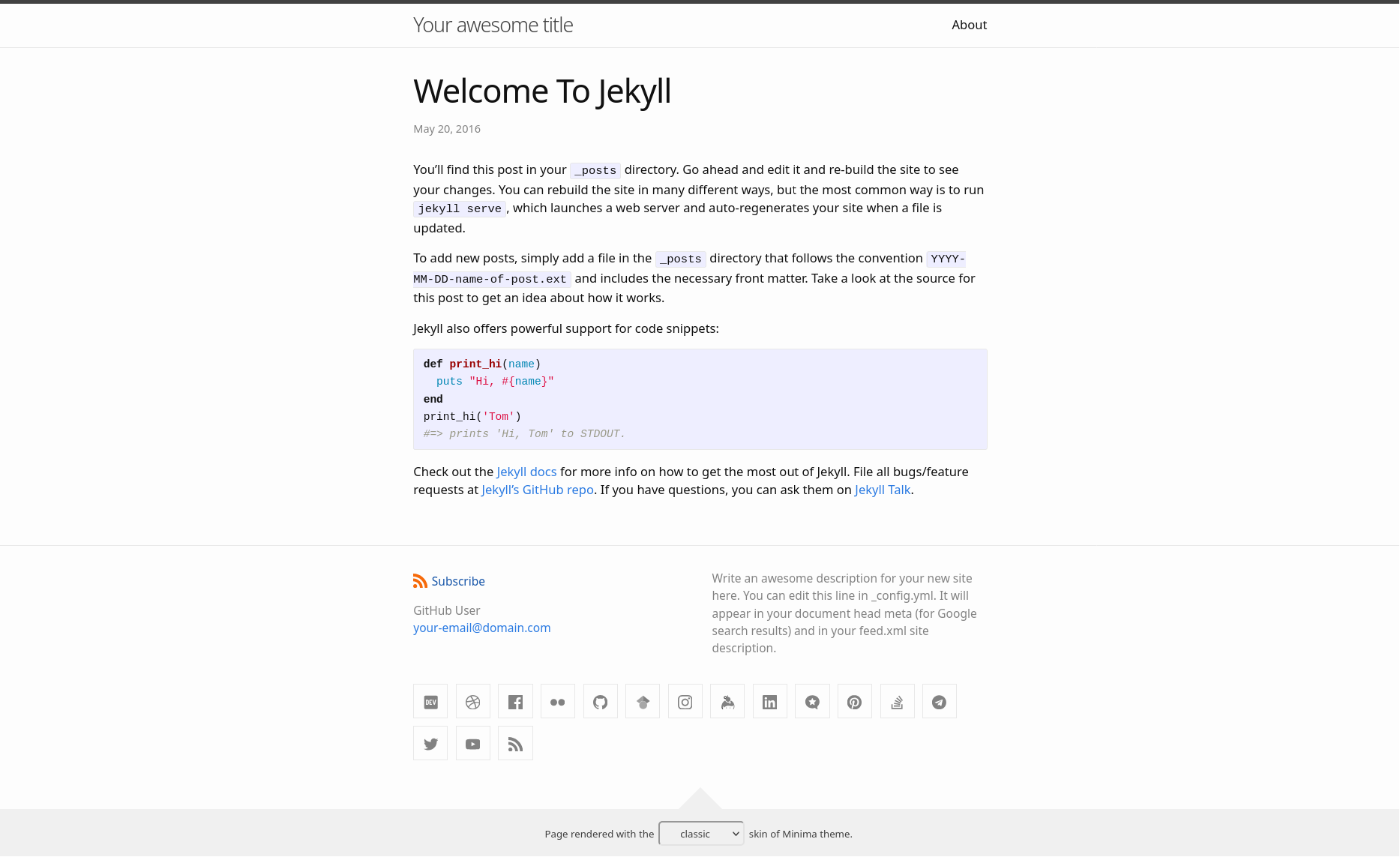The height and width of the screenshot is (857, 1400).
Task: Click the post date 'May 20, 2016'
Action: pos(447,129)
